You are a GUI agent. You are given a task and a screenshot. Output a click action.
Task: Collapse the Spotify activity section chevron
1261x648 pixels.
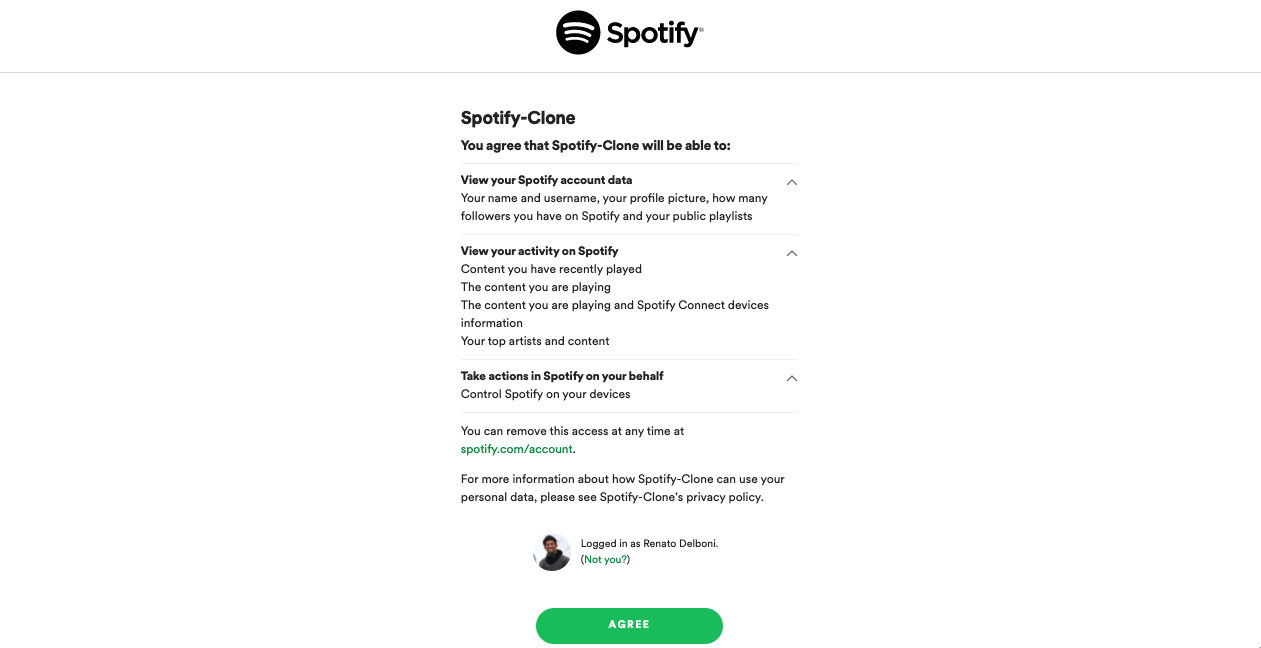pyautogui.click(x=791, y=253)
